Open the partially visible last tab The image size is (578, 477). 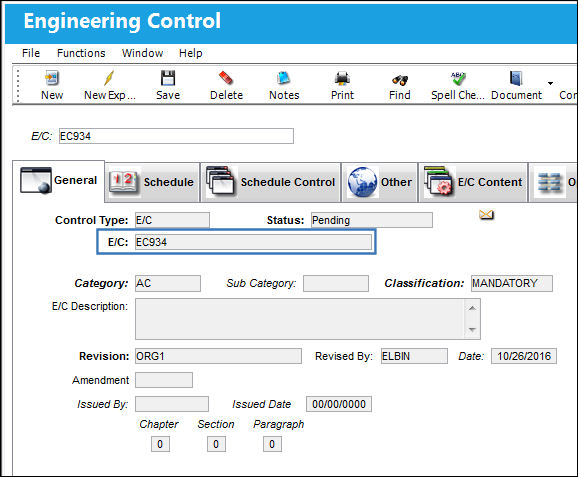pyautogui.click(x=553, y=182)
